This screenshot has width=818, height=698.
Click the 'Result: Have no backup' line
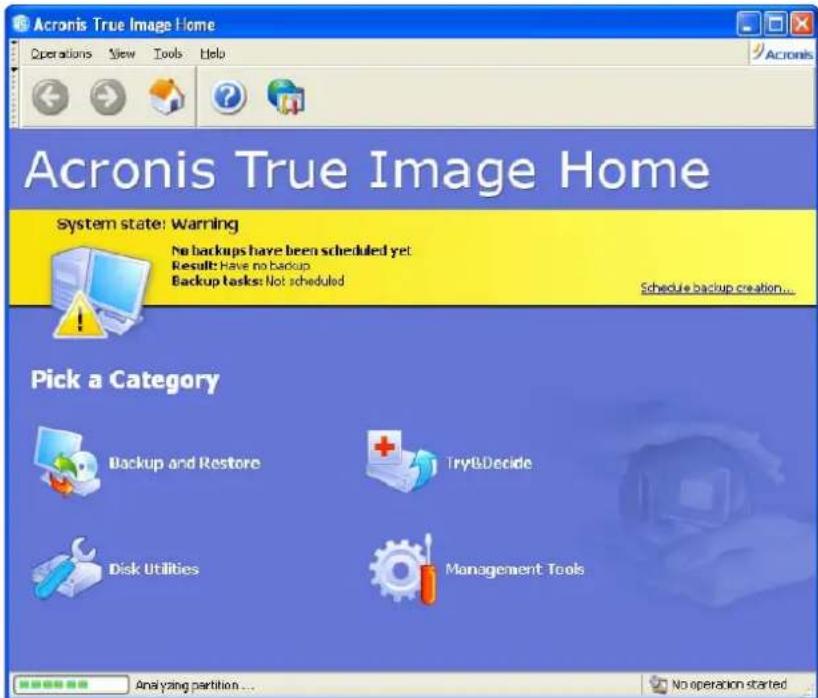[241, 266]
